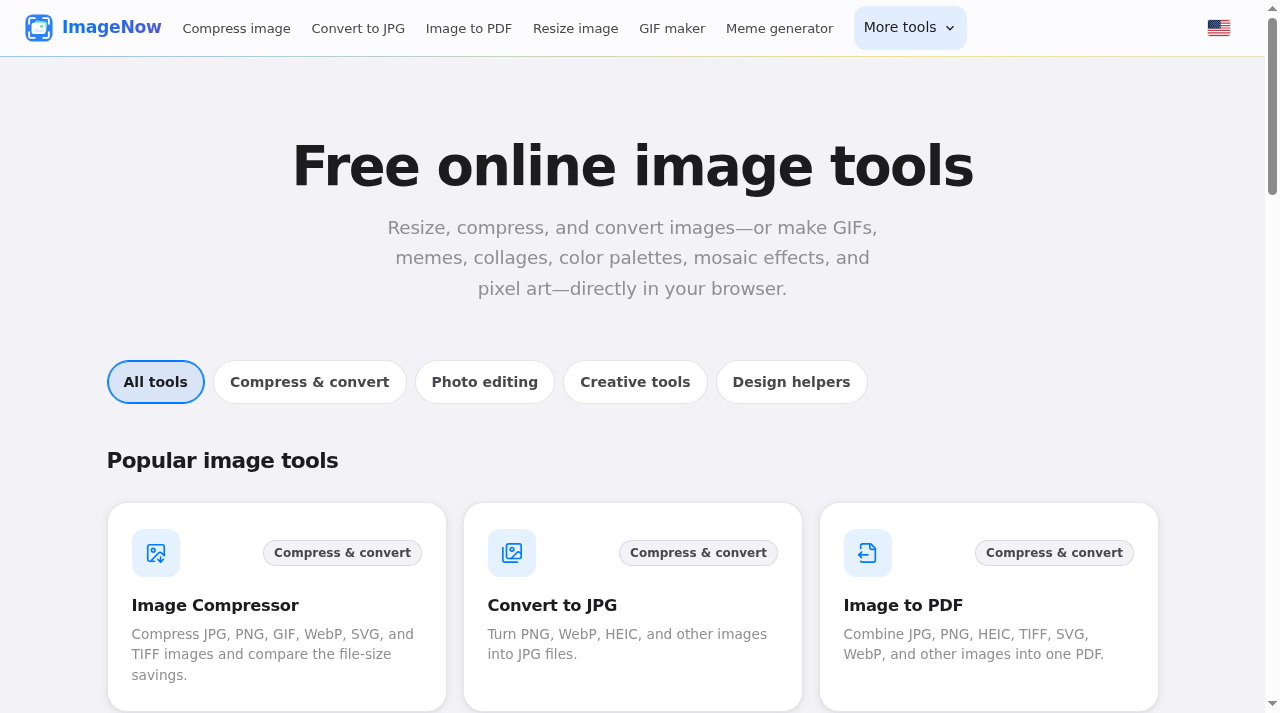Screen dimensions: 1280x713
Task: Click the hero subtitle starting with Resize, compress
Action: pyautogui.click(x=633, y=258)
